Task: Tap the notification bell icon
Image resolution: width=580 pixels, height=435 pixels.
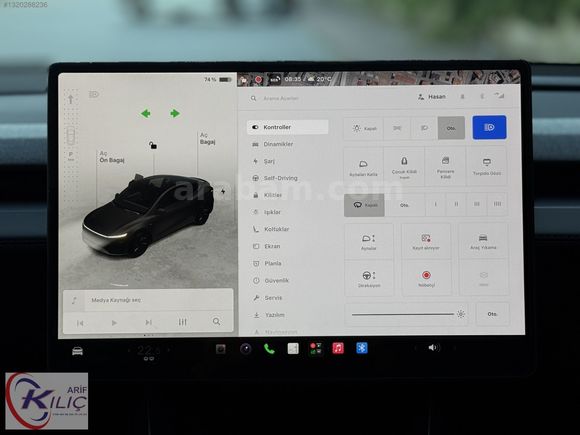Action: tap(462, 97)
